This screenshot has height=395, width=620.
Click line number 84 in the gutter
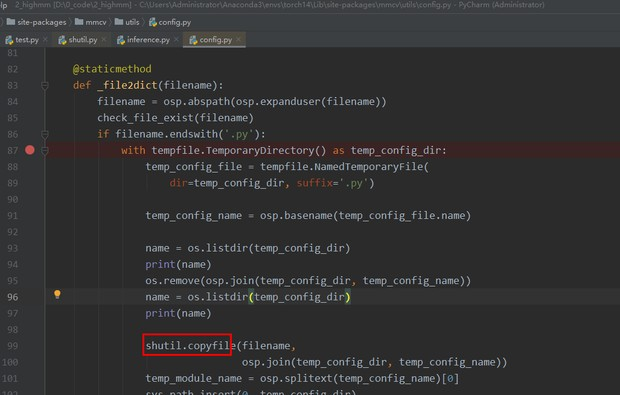[13, 102]
